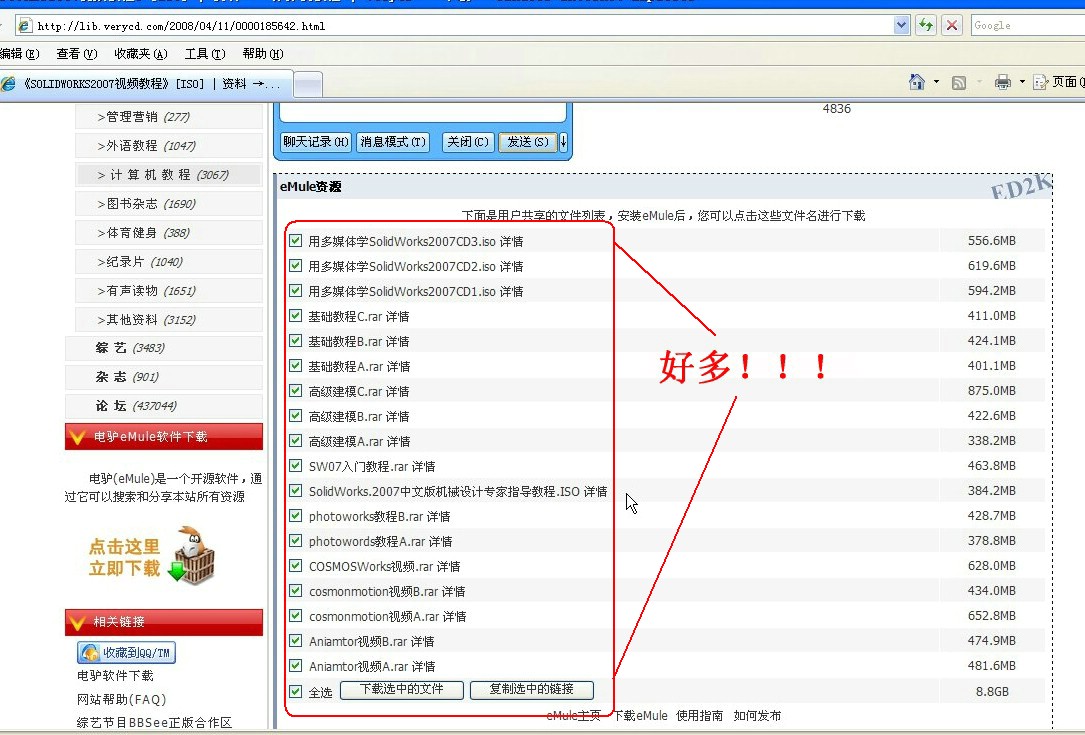Click 电驴软件下载 link in sidebar

(116, 675)
